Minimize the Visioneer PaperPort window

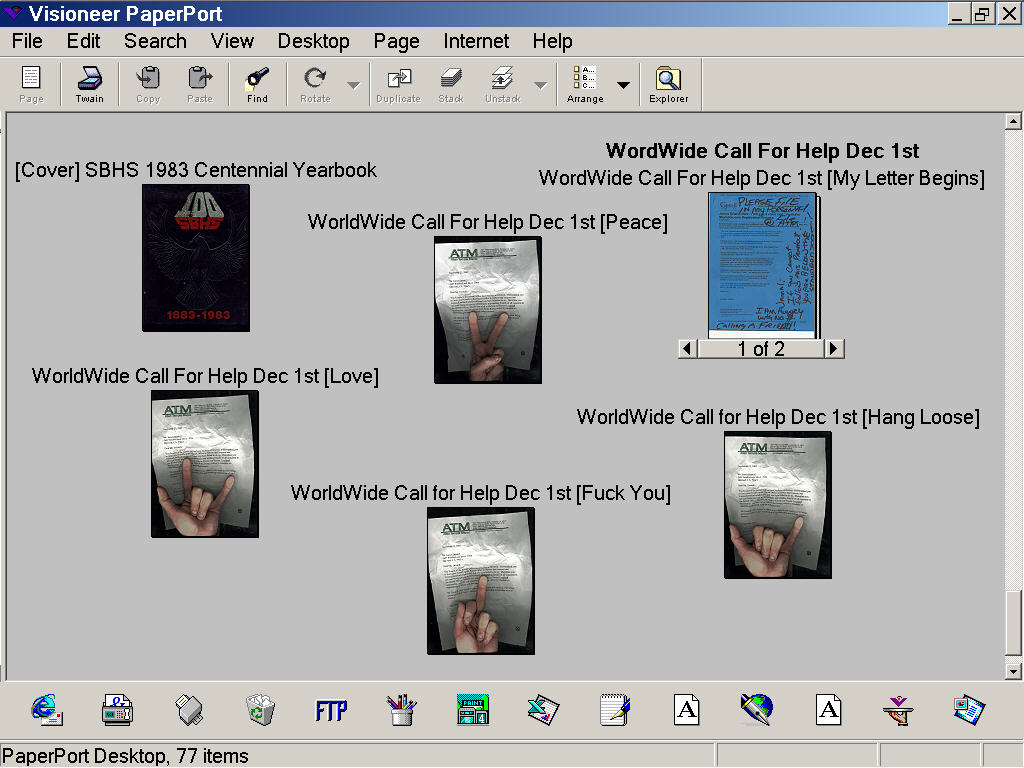pos(957,14)
